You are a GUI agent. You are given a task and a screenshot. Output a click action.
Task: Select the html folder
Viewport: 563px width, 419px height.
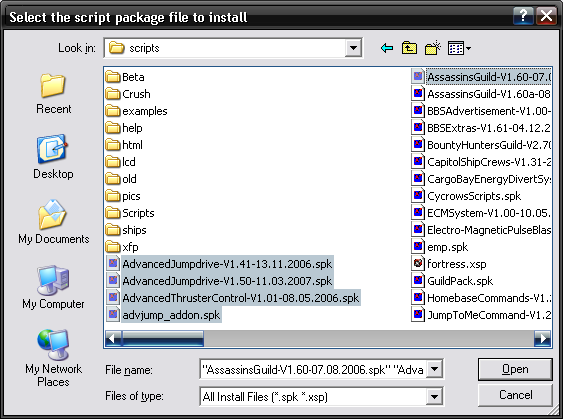[124, 145]
